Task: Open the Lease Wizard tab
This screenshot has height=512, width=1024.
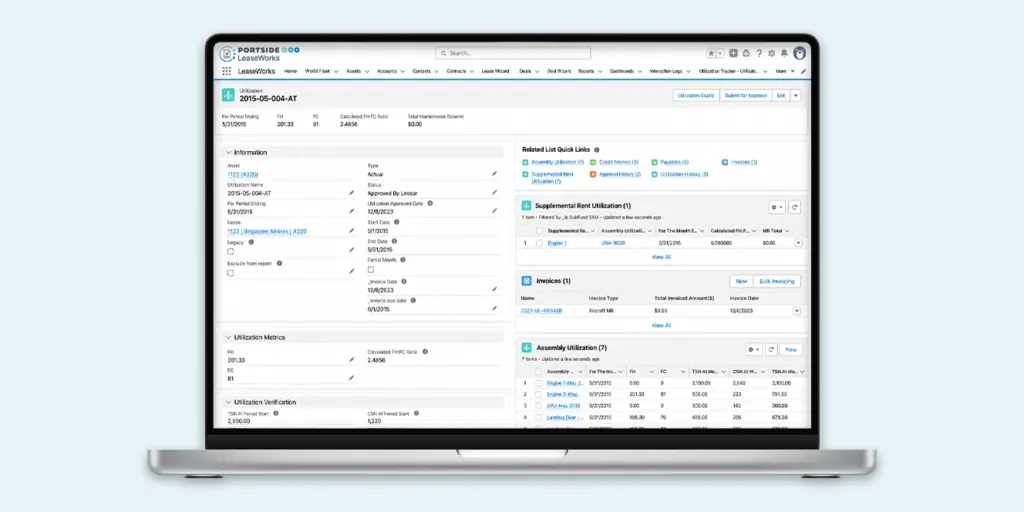Action: pos(495,71)
